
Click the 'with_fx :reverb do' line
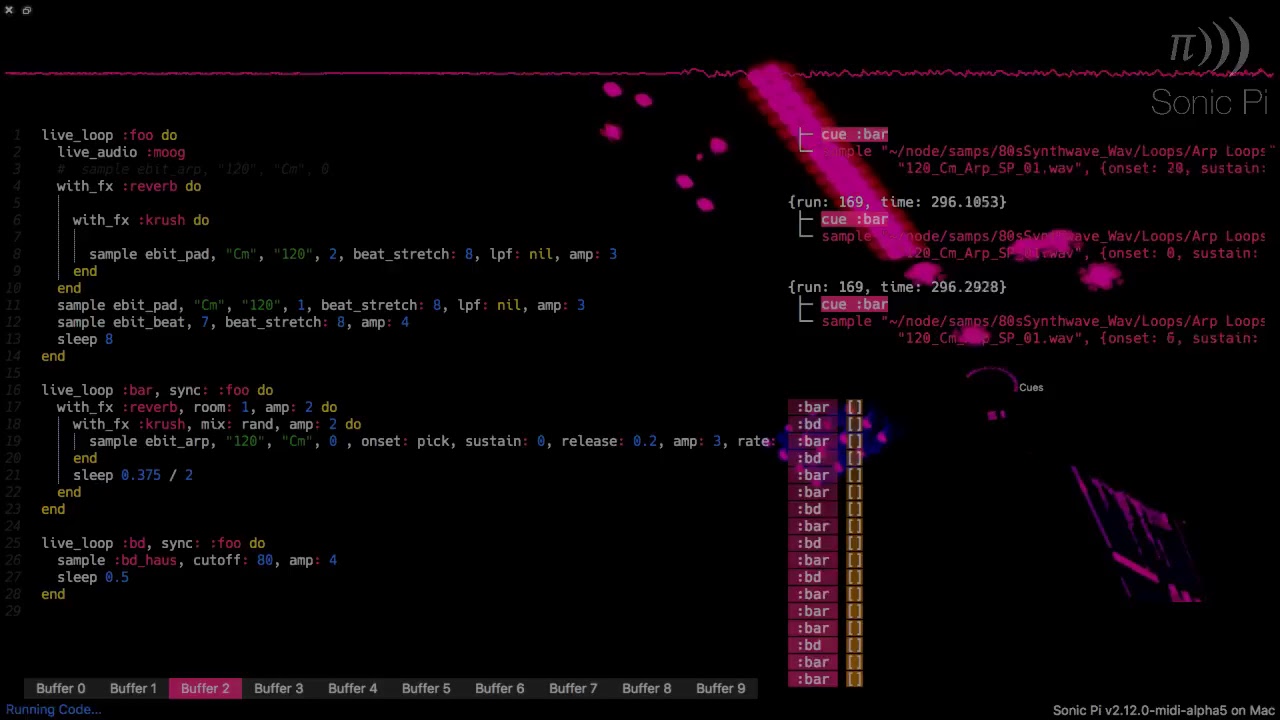[129, 186]
